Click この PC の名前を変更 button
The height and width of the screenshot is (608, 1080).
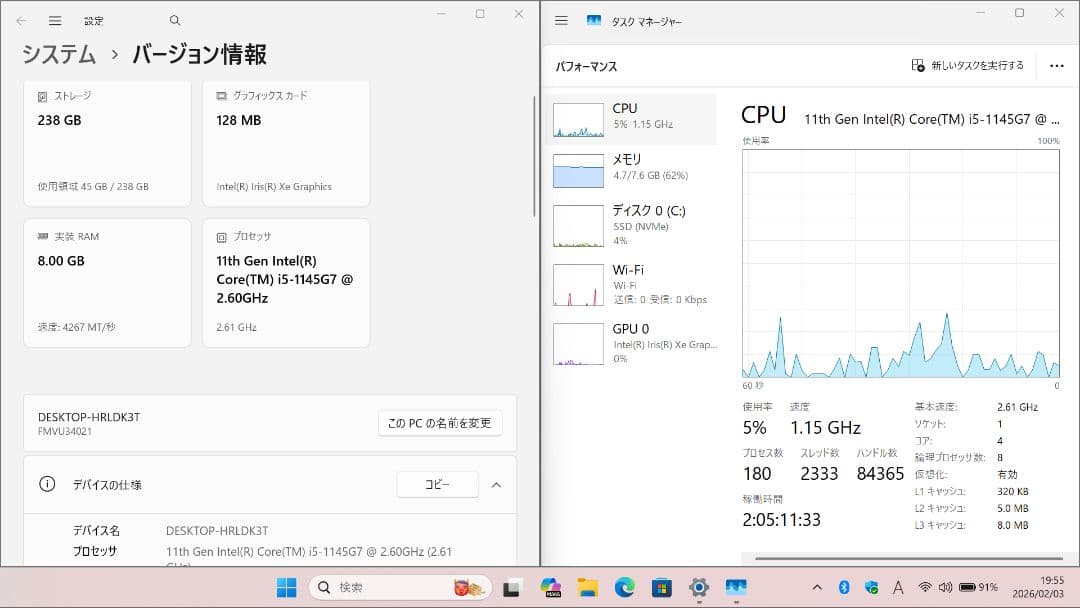440,423
